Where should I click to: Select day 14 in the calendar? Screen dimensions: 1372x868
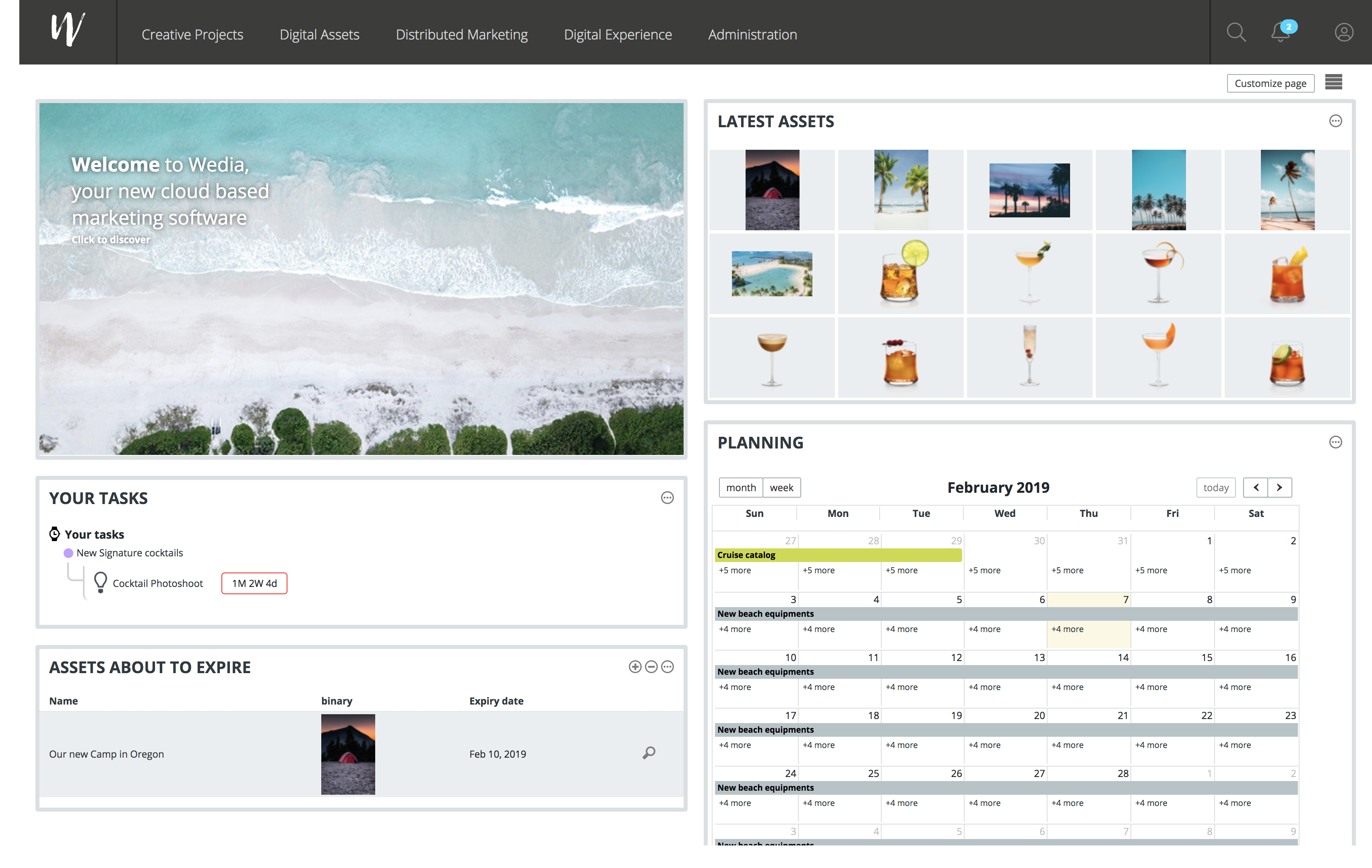pyautogui.click(x=1122, y=657)
